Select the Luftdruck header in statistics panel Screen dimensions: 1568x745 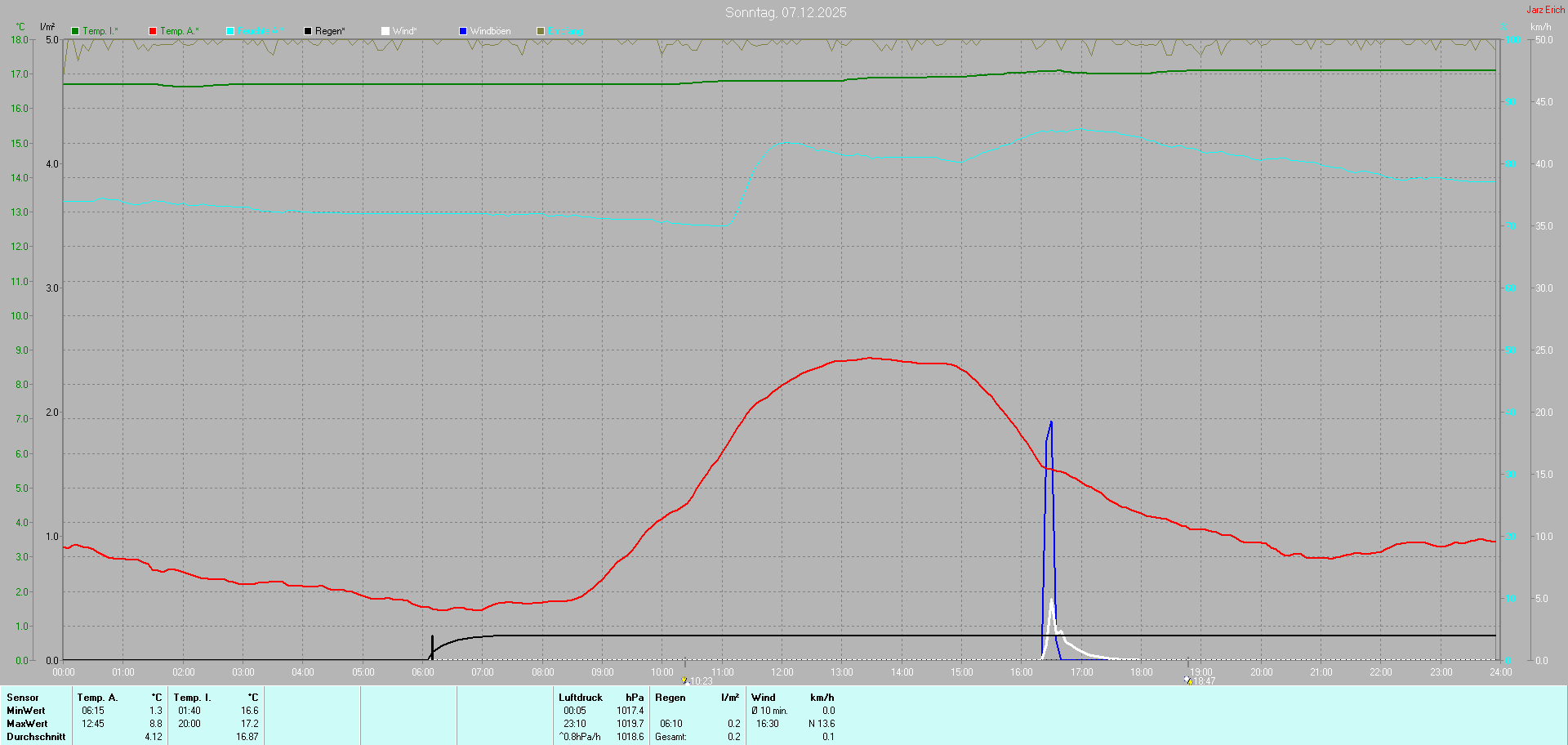(580, 698)
